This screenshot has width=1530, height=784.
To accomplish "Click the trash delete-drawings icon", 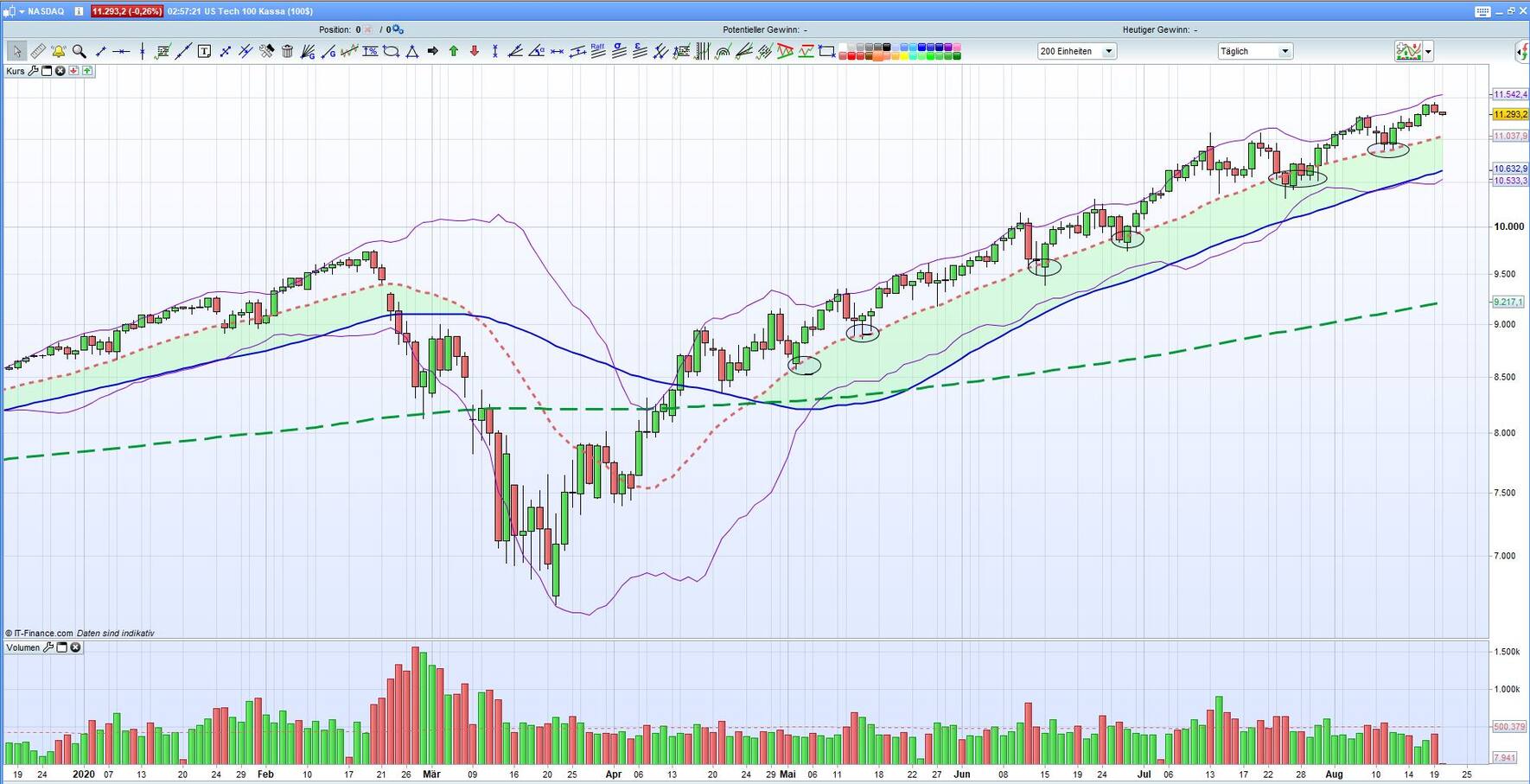I will point(288,51).
